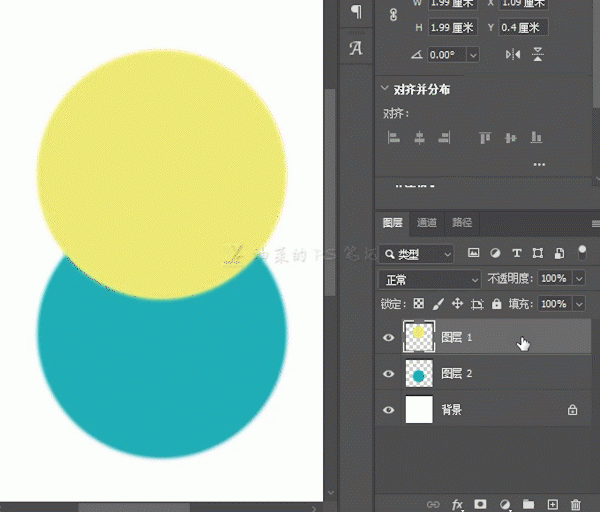Screen dimensions: 600x512
Task: Hide 图层 2 with eye icon
Action: pyautogui.click(x=388, y=373)
